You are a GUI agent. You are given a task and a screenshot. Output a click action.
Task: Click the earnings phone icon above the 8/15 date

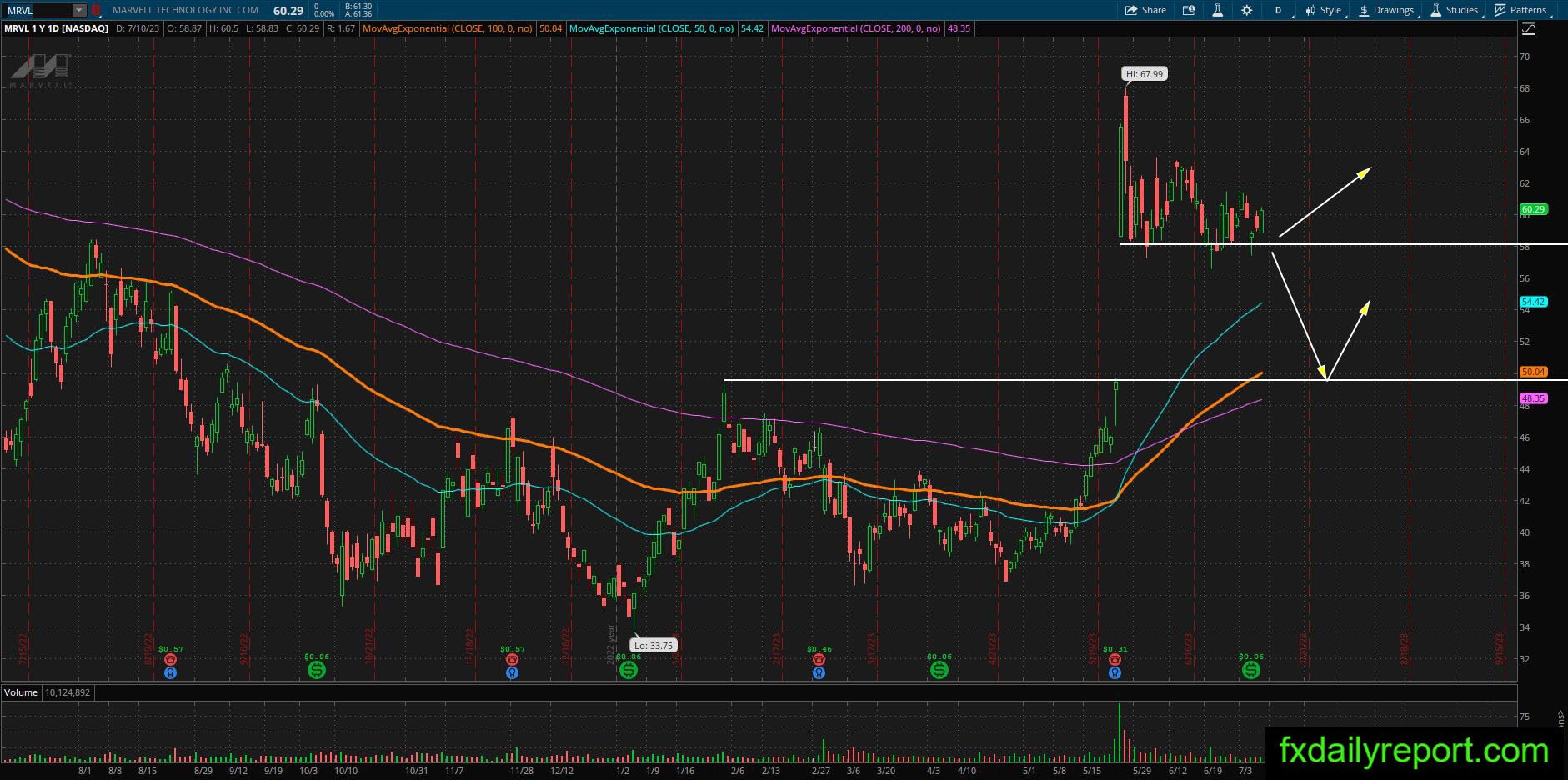(x=171, y=659)
